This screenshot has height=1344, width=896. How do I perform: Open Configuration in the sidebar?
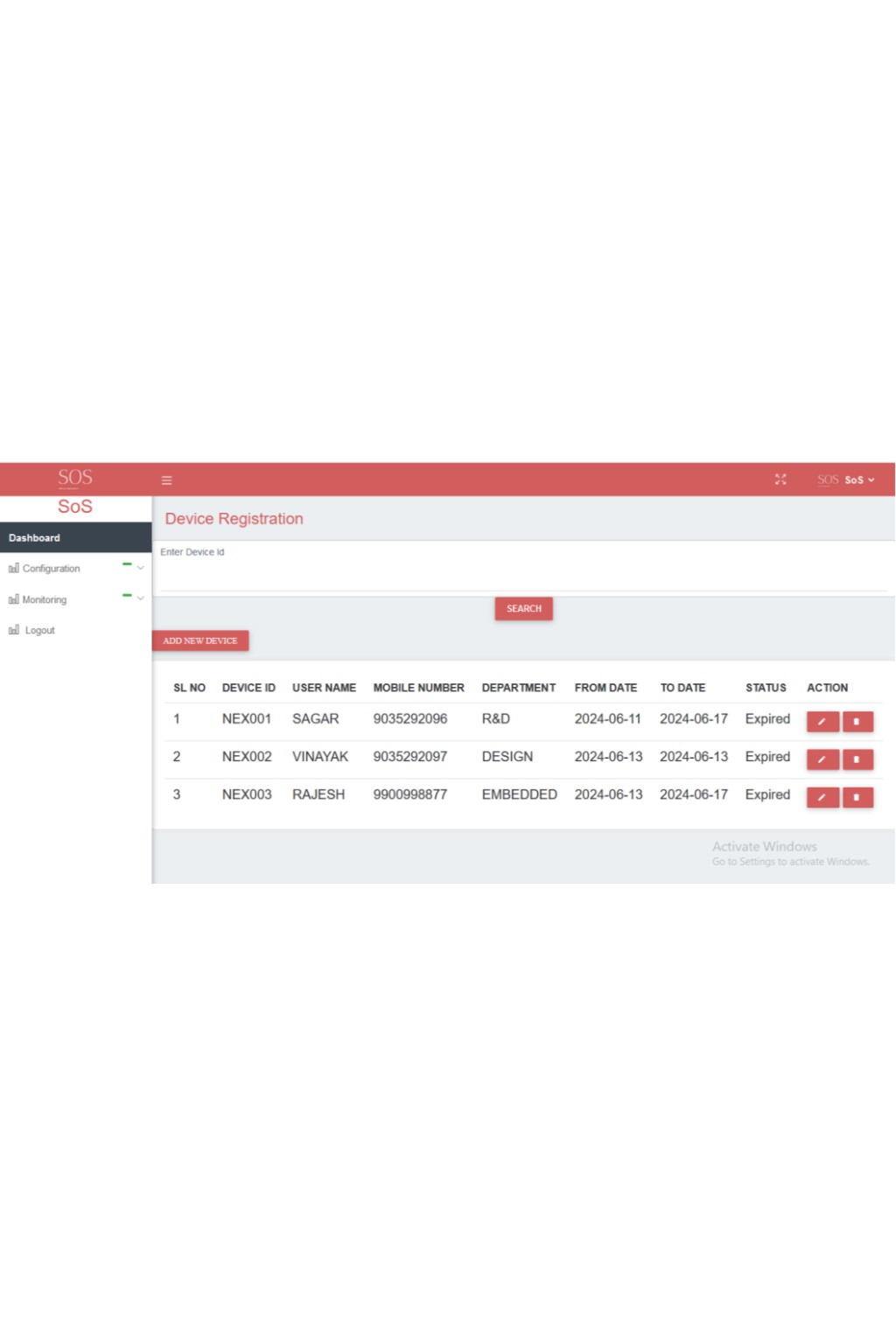coord(51,569)
